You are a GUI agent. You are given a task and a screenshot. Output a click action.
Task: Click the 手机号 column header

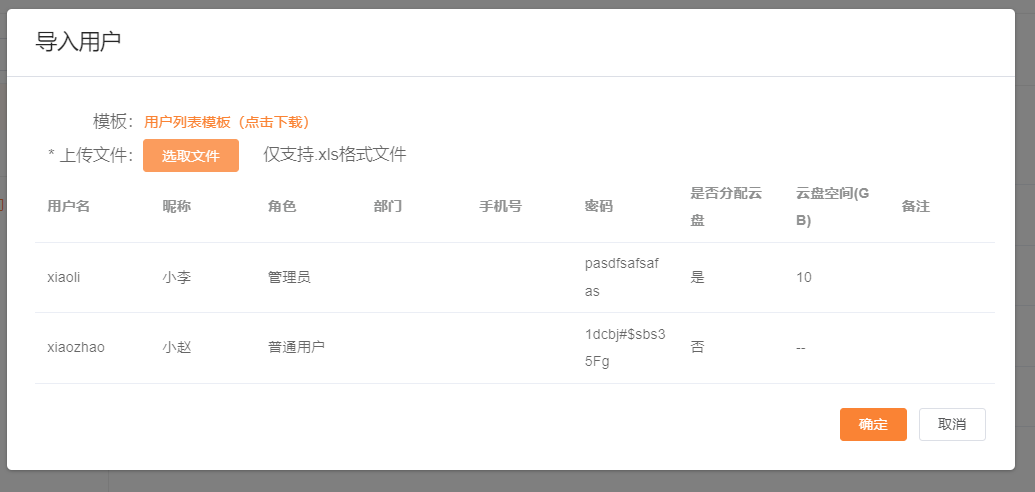coord(500,207)
